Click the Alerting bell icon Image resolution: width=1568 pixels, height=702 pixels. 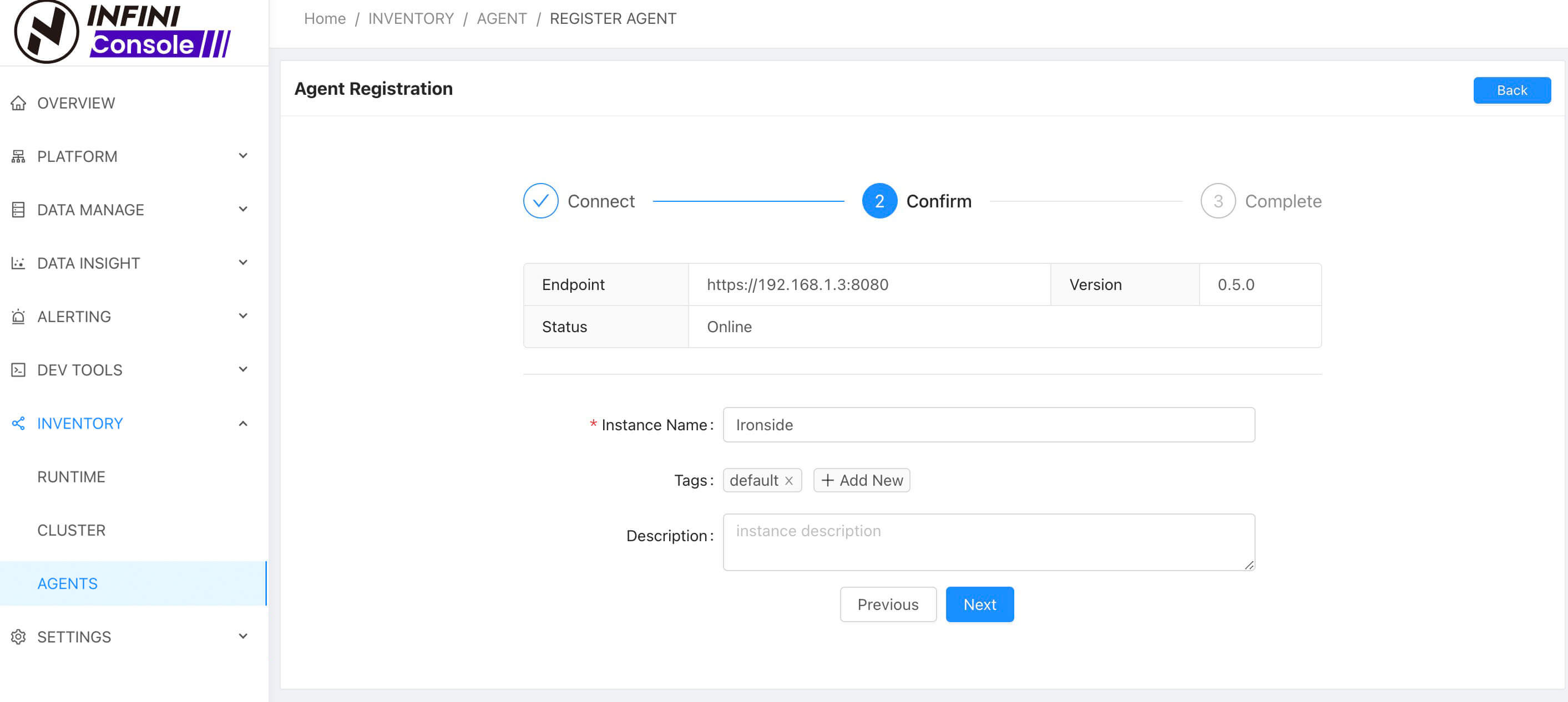click(18, 316)
